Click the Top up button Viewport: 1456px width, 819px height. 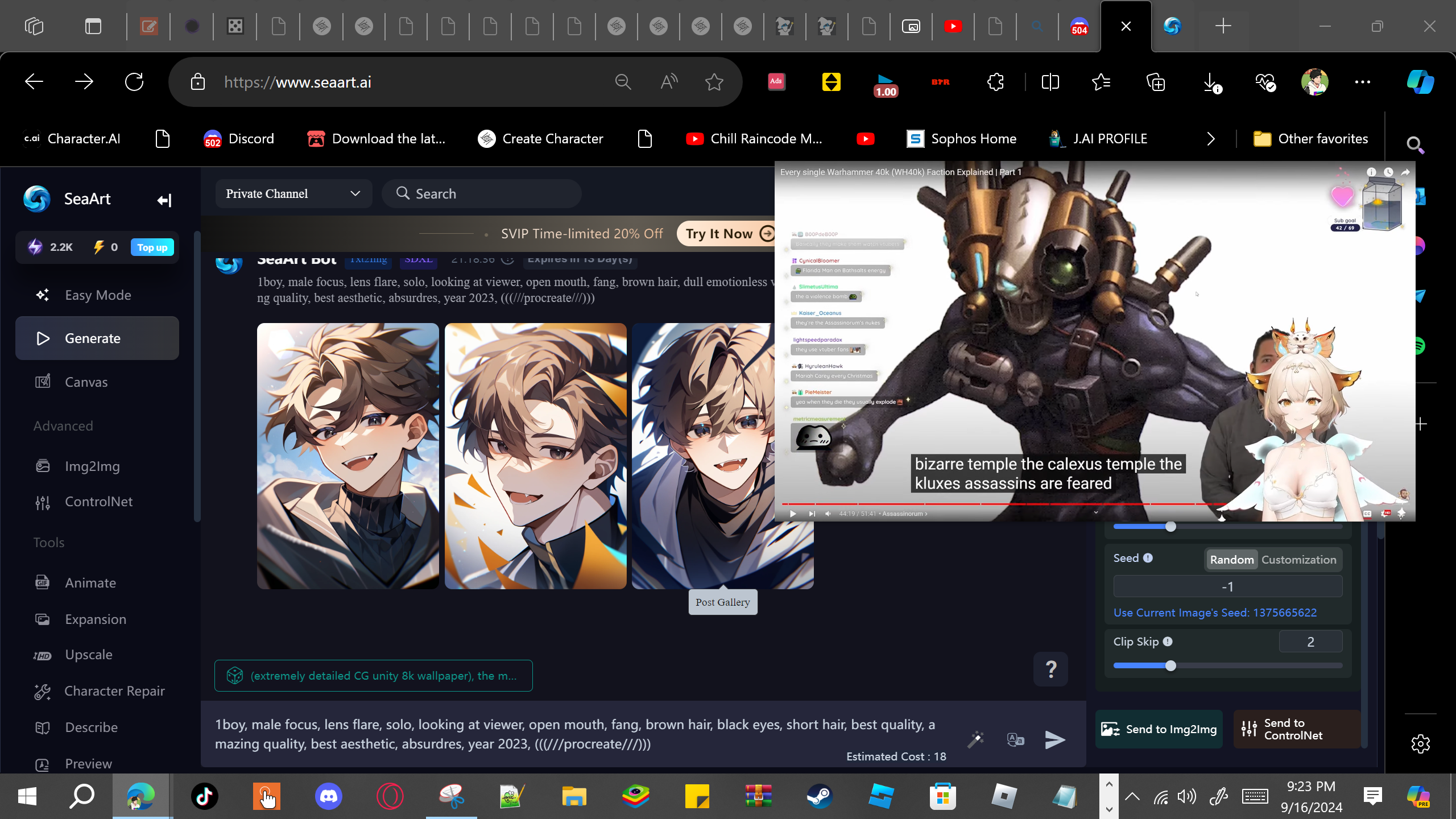(x=152, y=247)
